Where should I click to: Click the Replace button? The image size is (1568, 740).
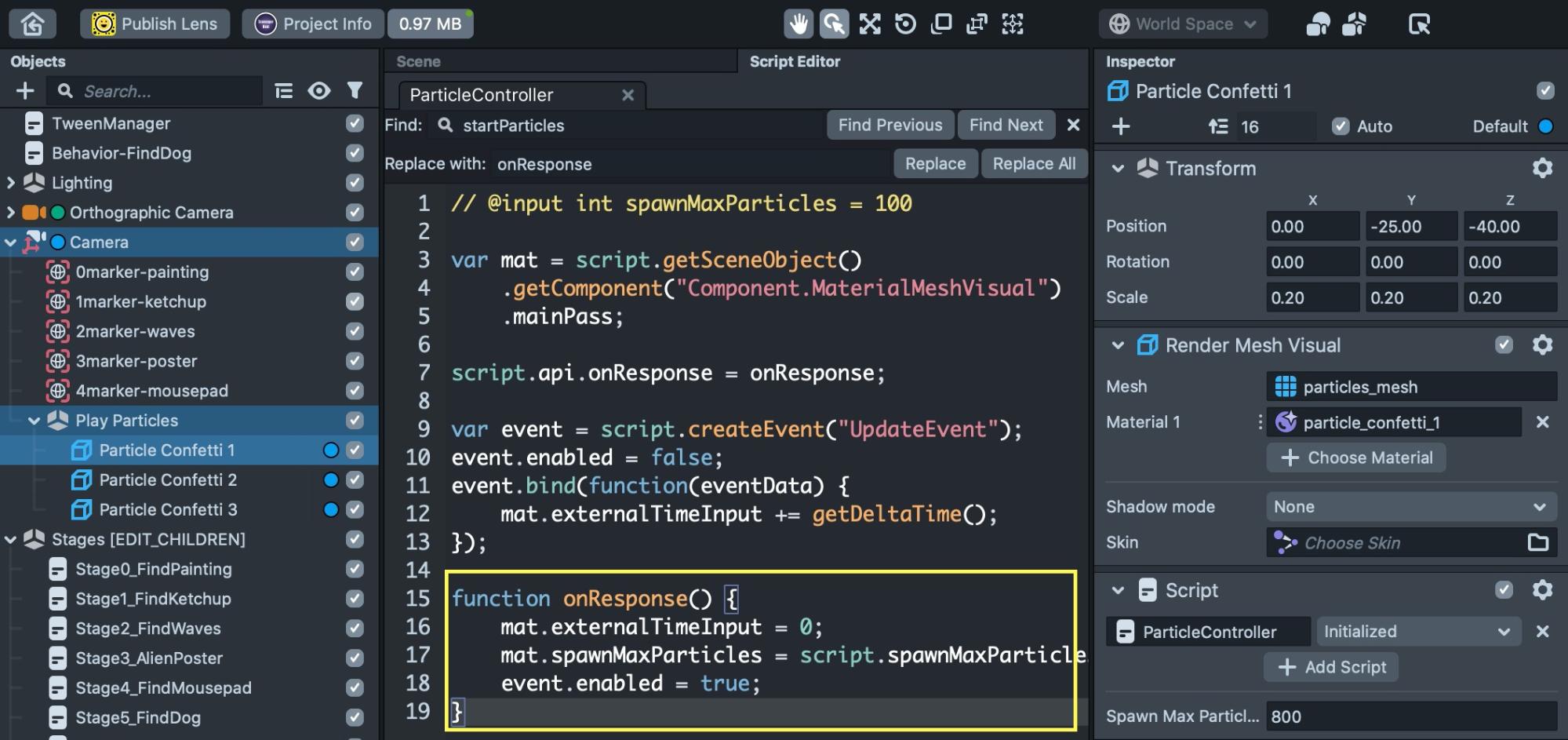tap(935, 163)
